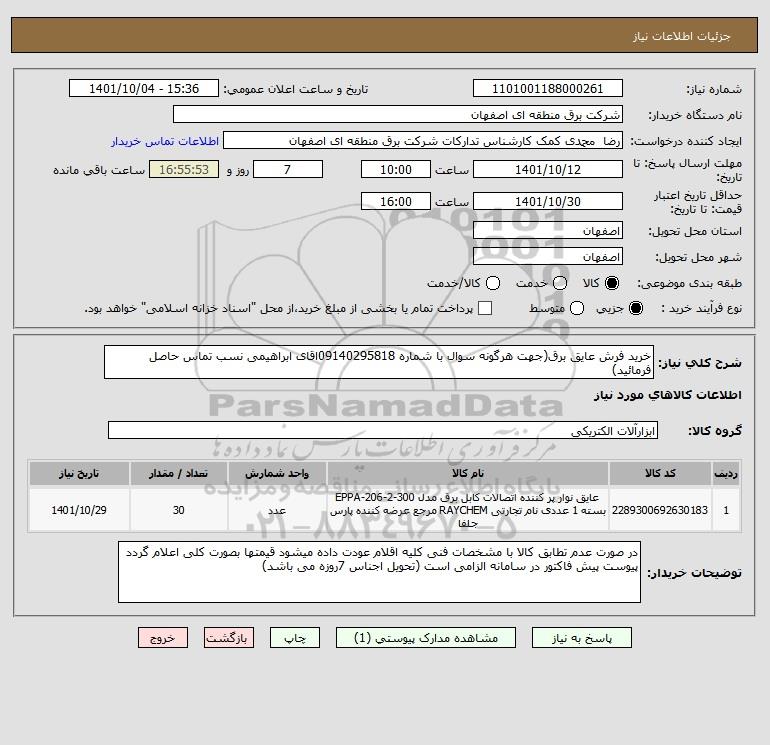
Task: Click the buyer notes text area
Action: (x=379, y=572)
